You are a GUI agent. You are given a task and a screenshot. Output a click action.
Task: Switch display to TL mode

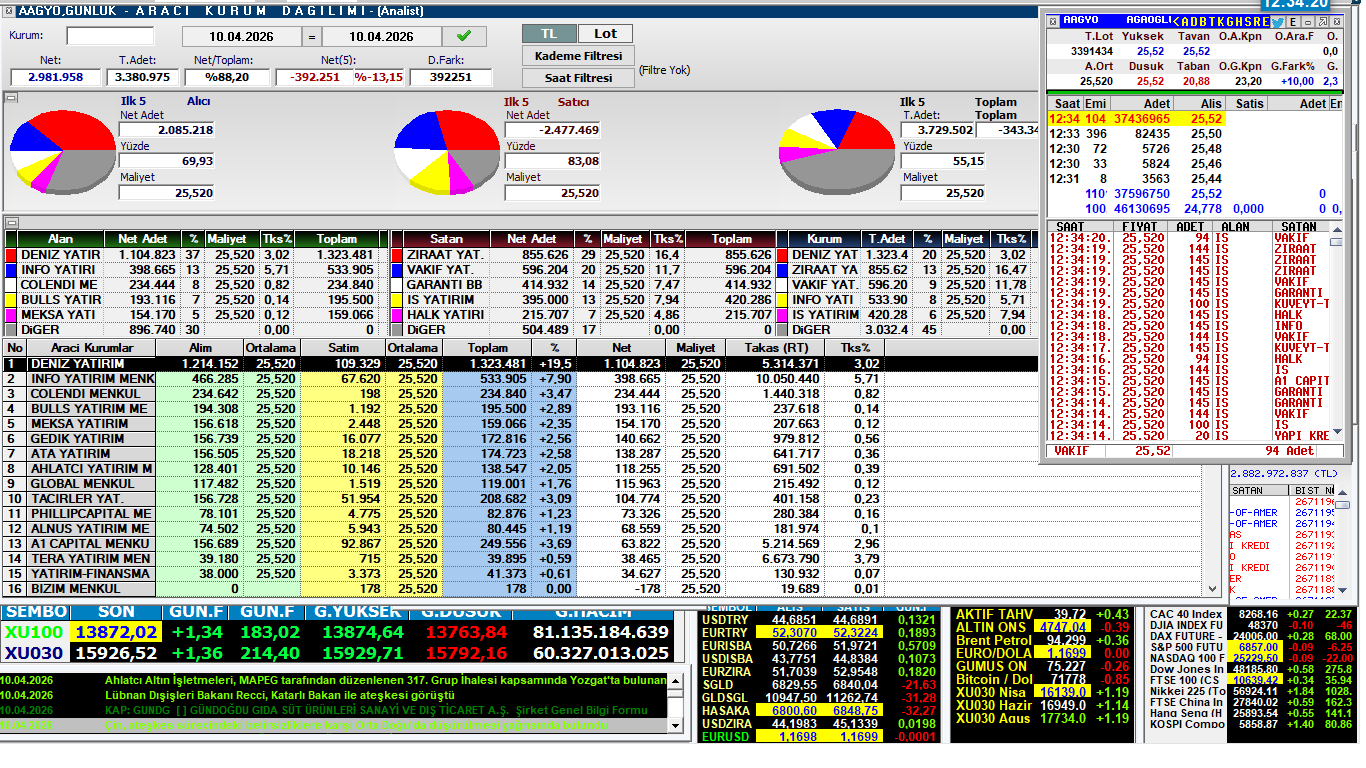pos(549,34)
